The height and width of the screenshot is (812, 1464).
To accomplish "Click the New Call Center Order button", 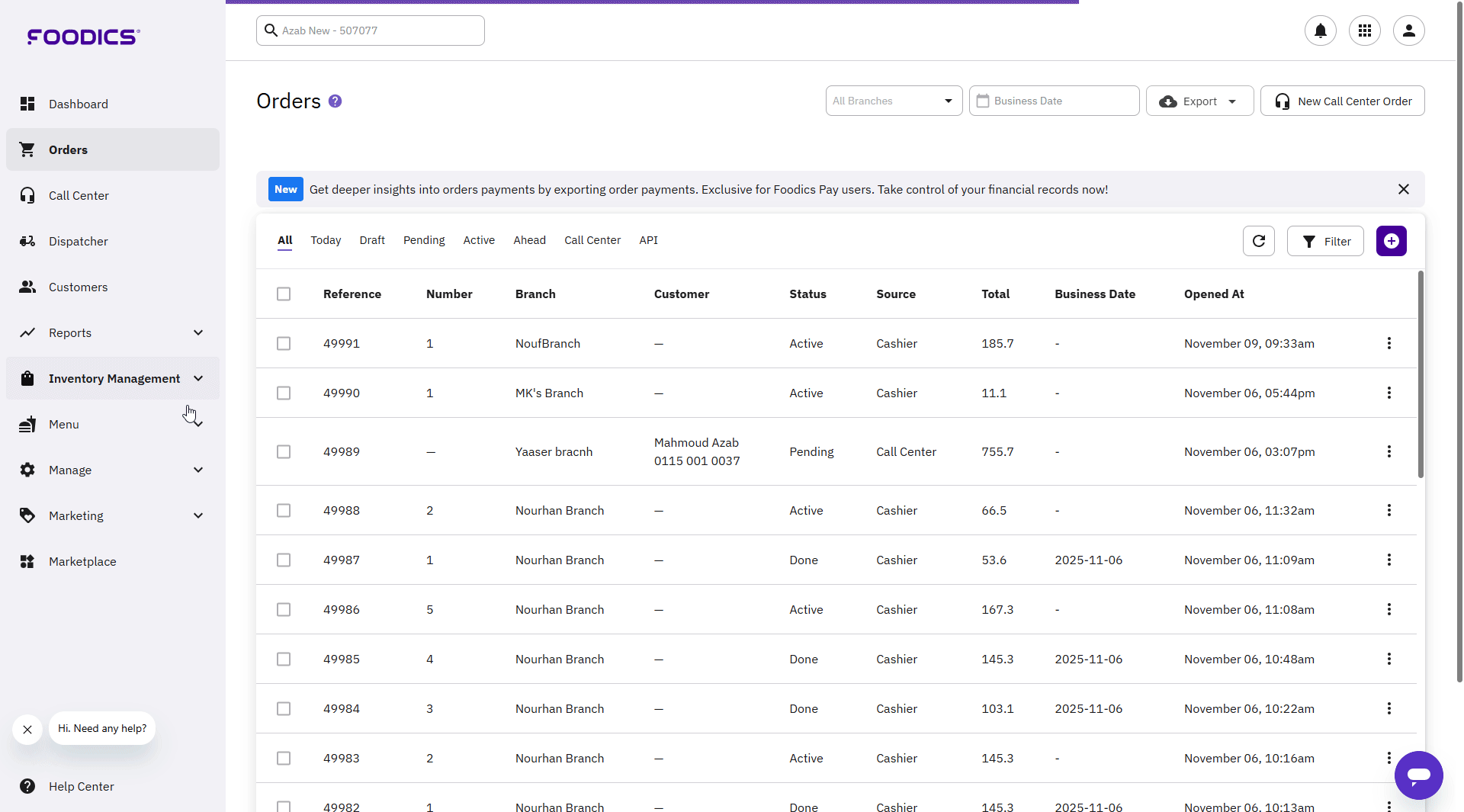I will pyautogui.click(x=1341, y=101).
